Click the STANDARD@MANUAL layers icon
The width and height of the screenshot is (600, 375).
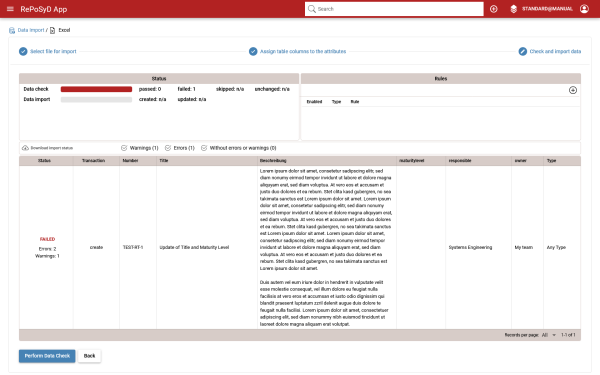[x=514, y=9]
